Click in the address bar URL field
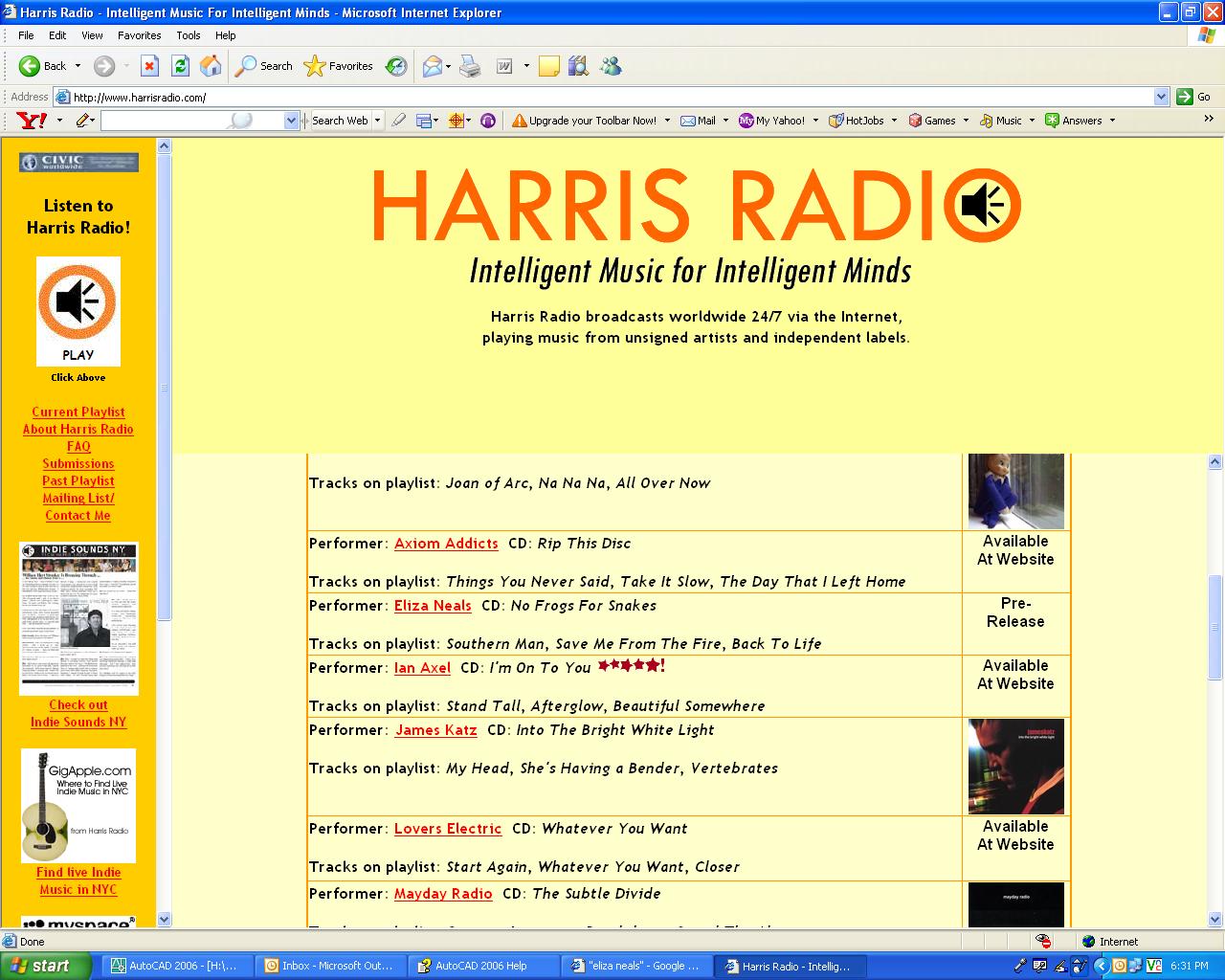Image resolution: width=1225 pixels, height=980 pixels. click(x=611, y=97)
